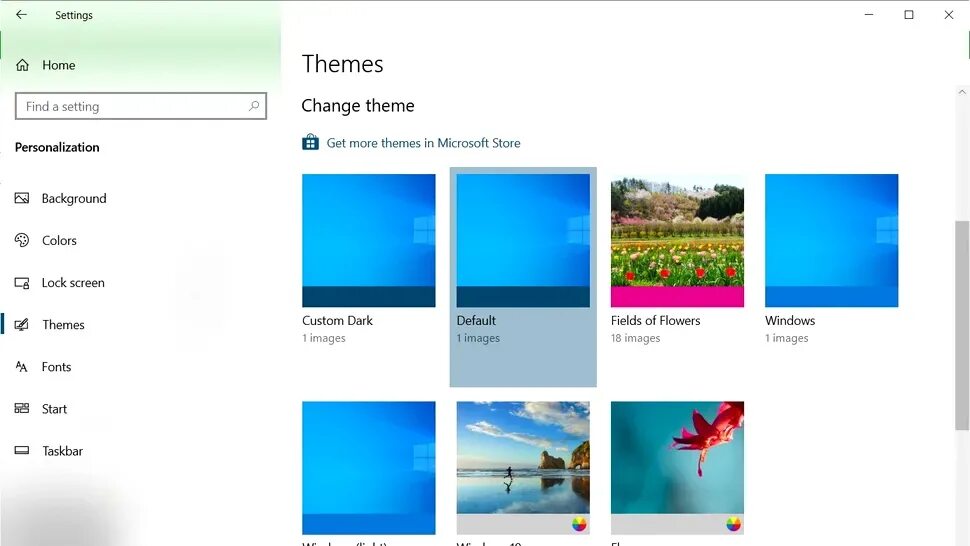The image size is (970, 546).
Task: Open the Home page icon
Action: pos(22,65)
